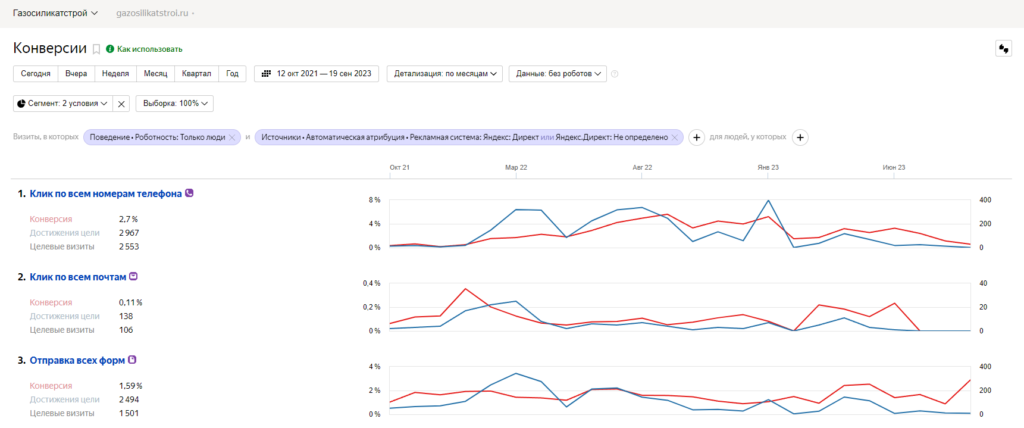Click Конверсия value 2,7 %
Screen dimensions: 1024x428
(x=128, y=220)
